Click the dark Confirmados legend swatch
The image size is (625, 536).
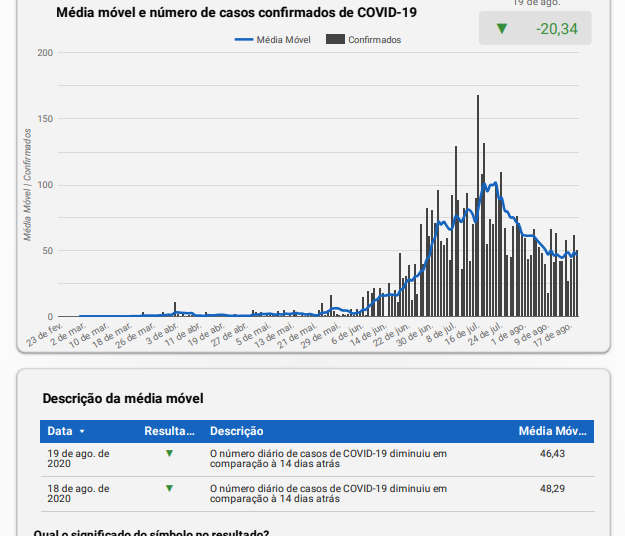(335, 39)
